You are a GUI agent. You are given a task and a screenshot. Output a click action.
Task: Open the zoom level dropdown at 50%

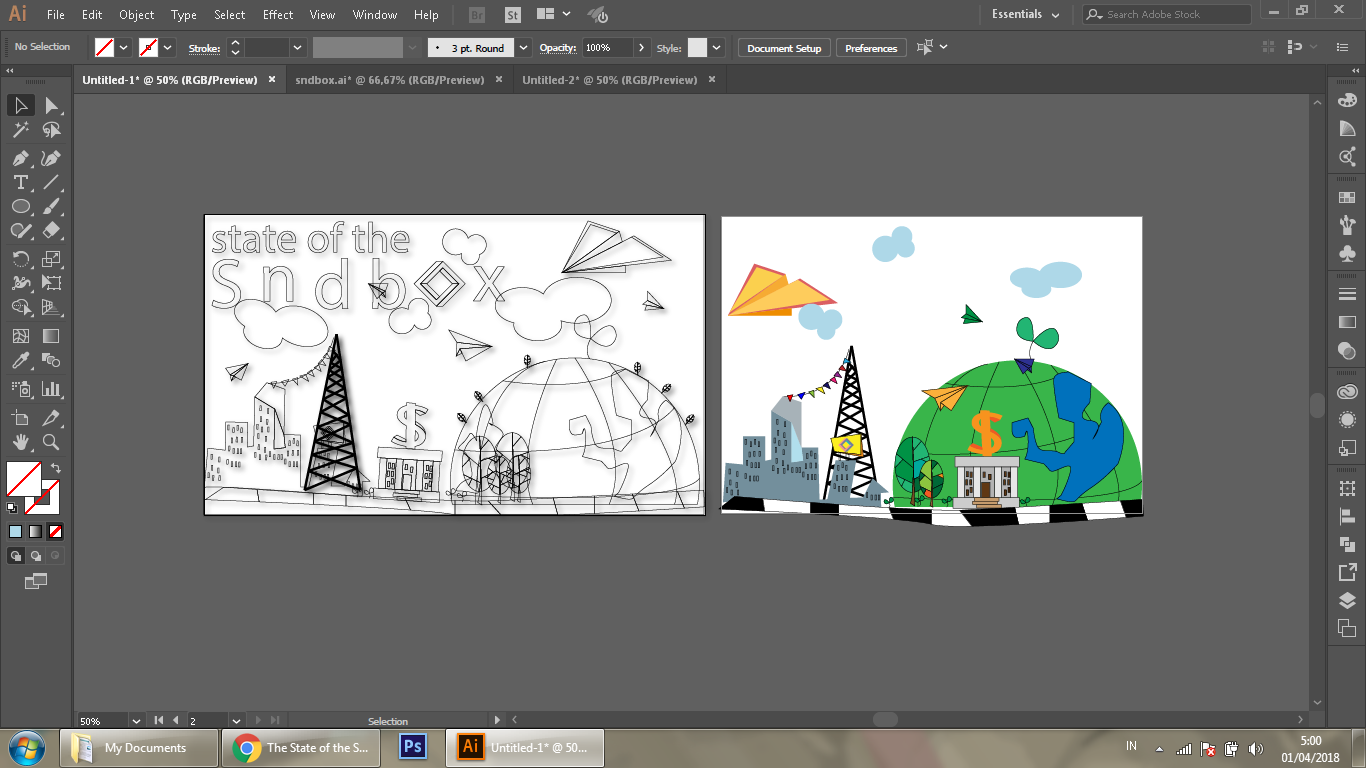pos(136,720)
